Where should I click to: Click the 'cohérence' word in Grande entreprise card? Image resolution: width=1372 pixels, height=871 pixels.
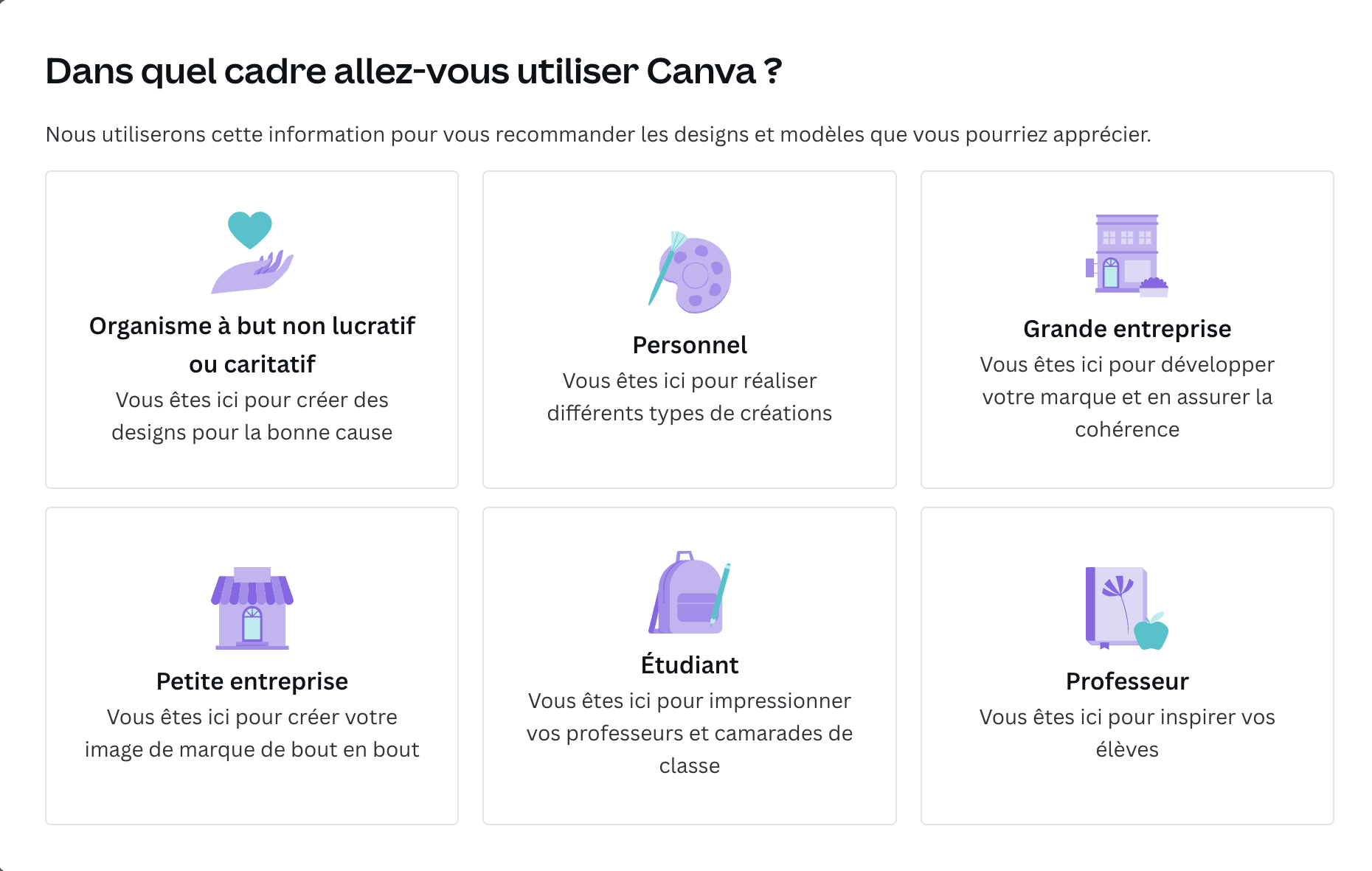(x=1127, y=429)
